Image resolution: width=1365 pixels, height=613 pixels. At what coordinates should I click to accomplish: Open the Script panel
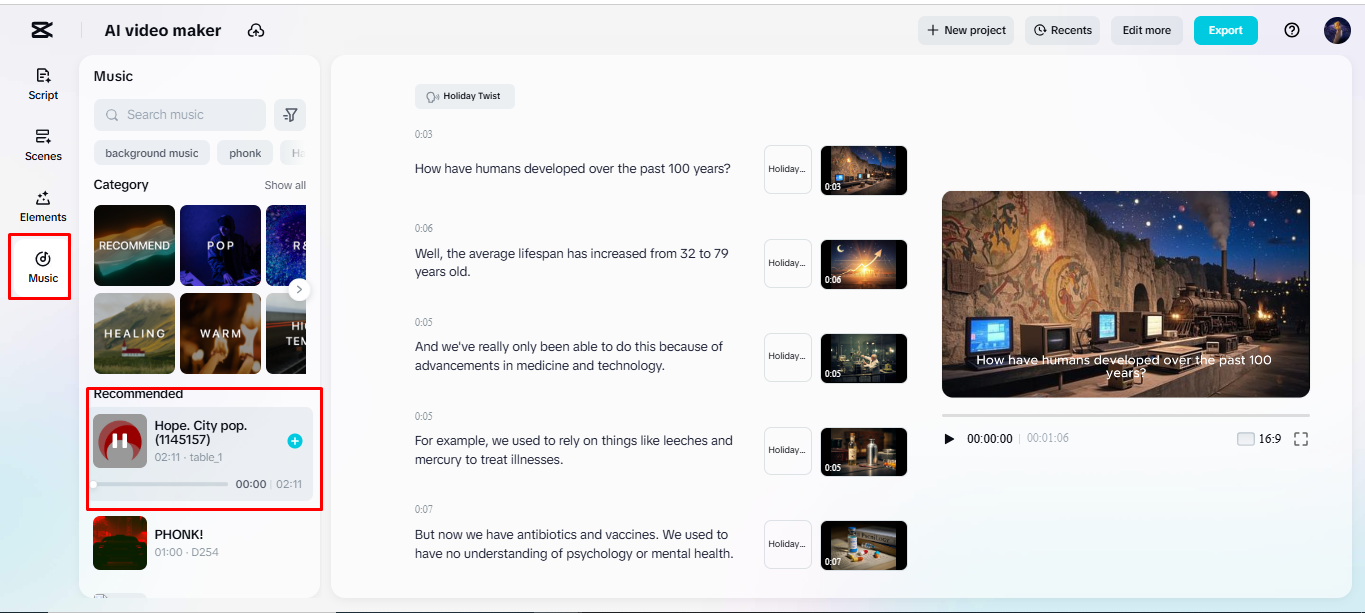(x=43, y=84)
